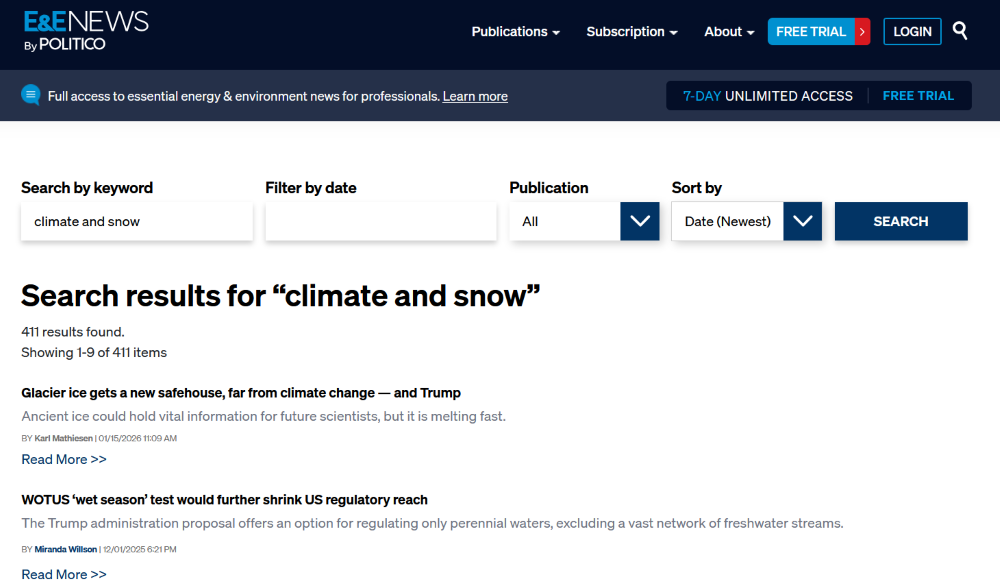
Task: Click the red arrow on FREE TRIAL button
Action: coord(862,31)
